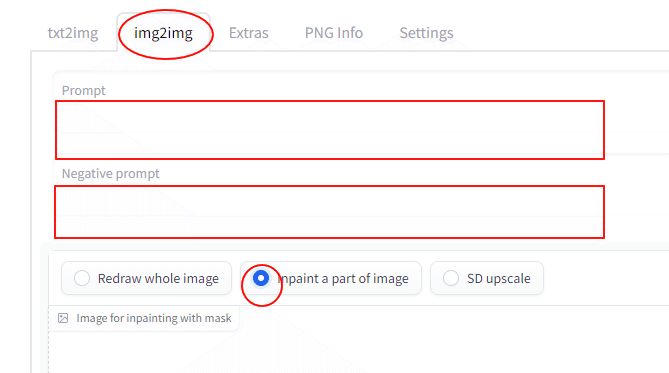The width and height of the screenshot is (669, 373).
Task: Click the SD upscale option box
Action: click(487, 278)
